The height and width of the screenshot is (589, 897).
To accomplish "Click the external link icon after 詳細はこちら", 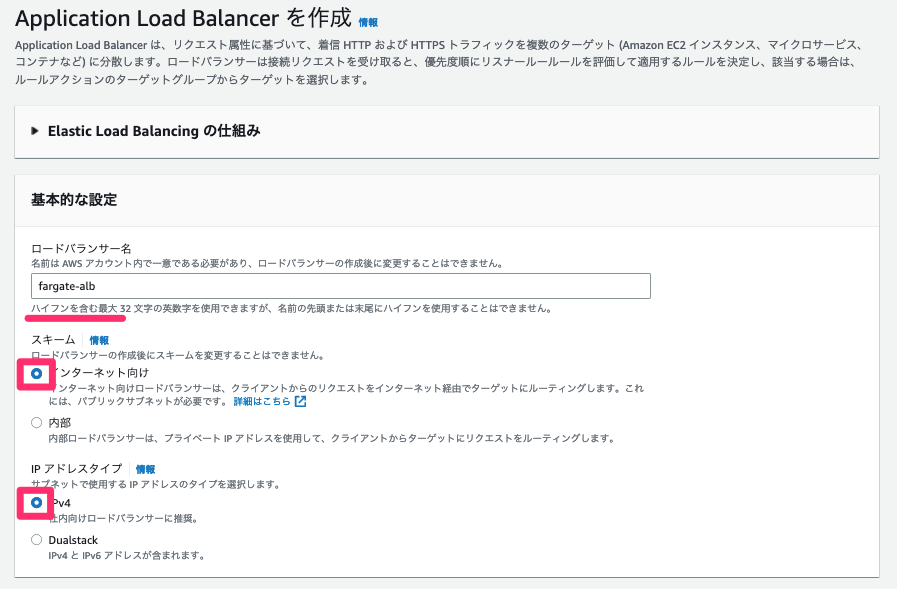I will (x=300, y=401).
